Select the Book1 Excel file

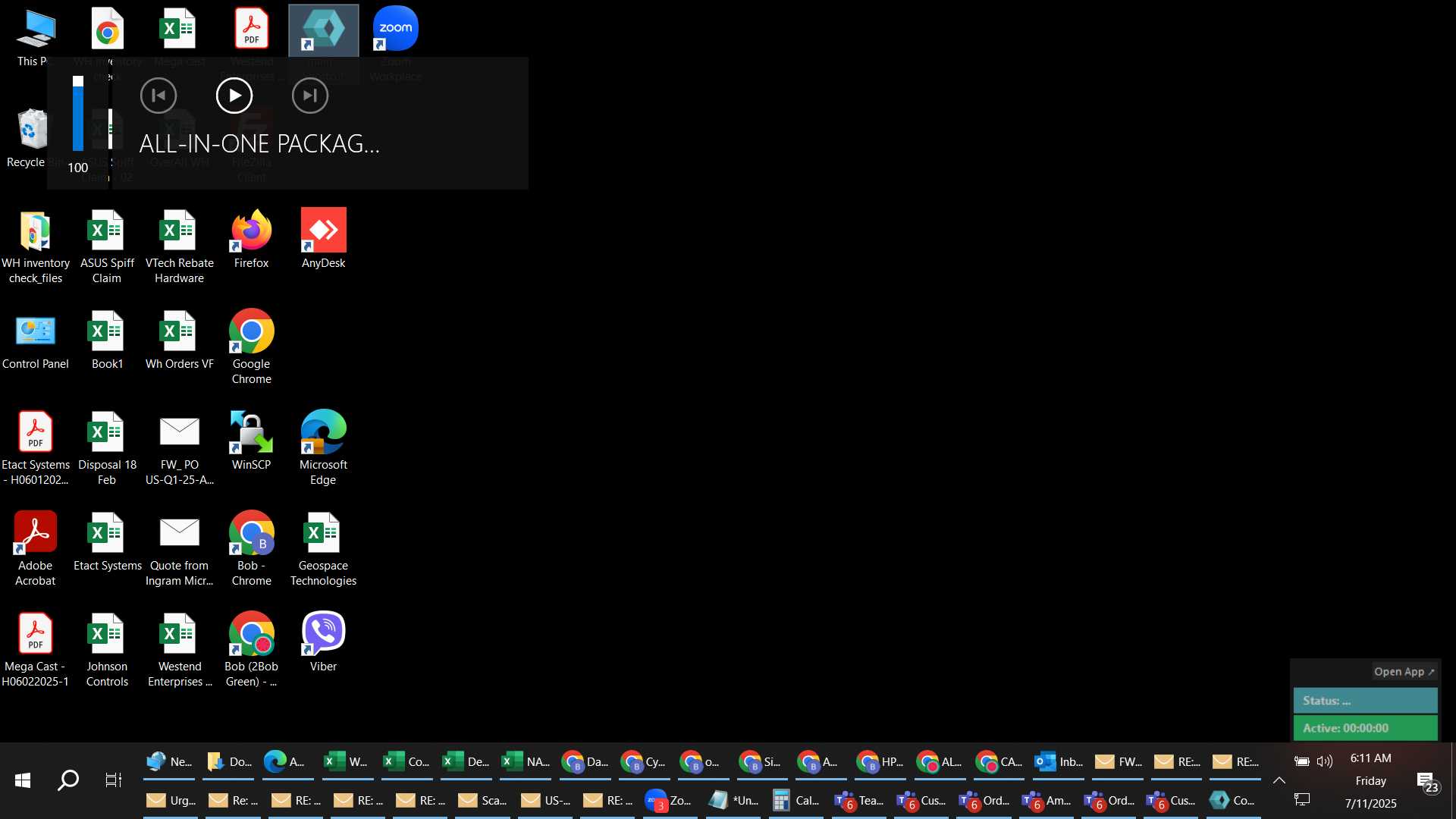point(107,340)
